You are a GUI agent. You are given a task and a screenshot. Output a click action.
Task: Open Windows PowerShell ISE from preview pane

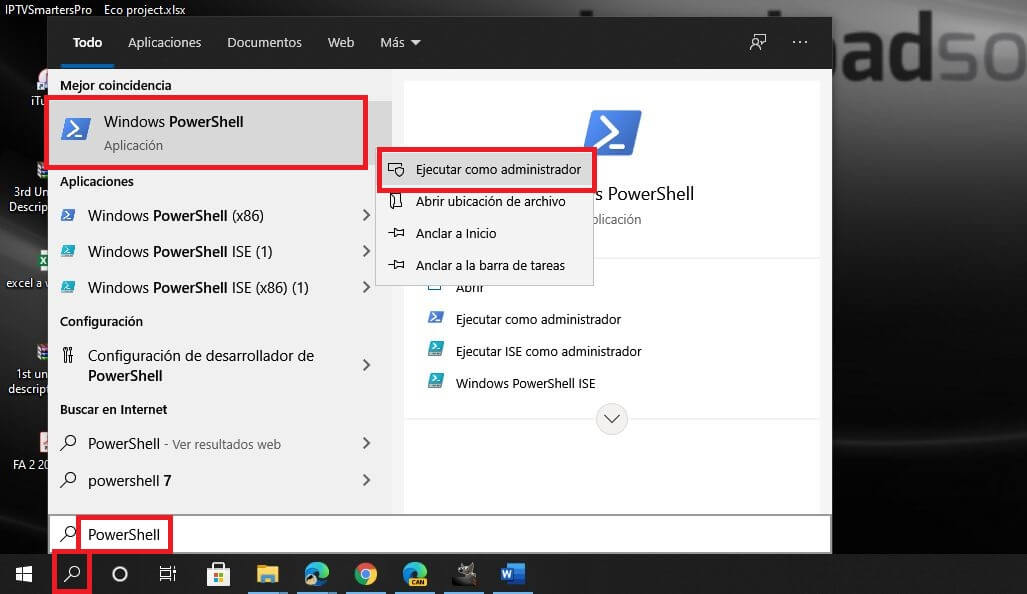(x=525, y=384)
